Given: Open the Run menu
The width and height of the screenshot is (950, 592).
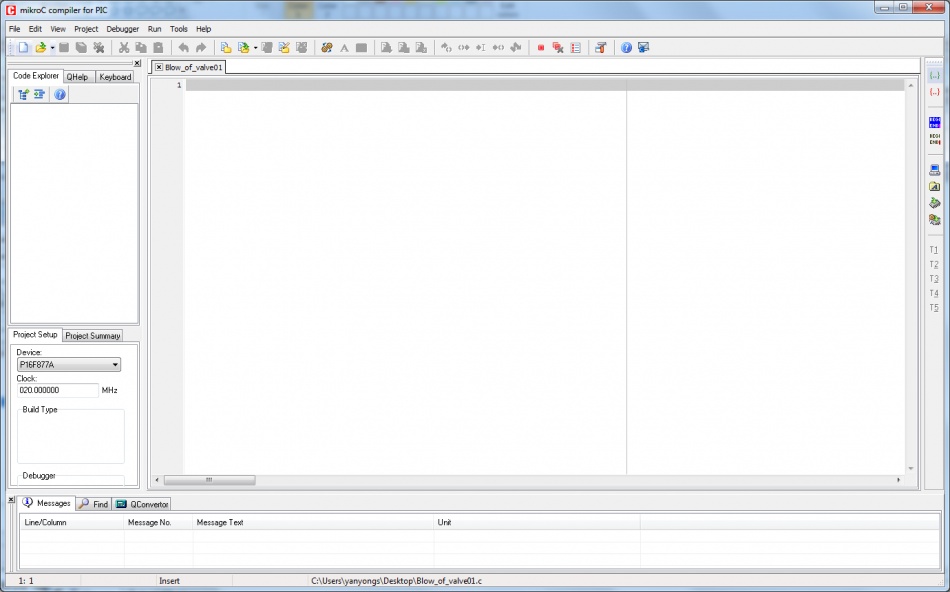Looking at the screenshot, I should tap(154, 28).
